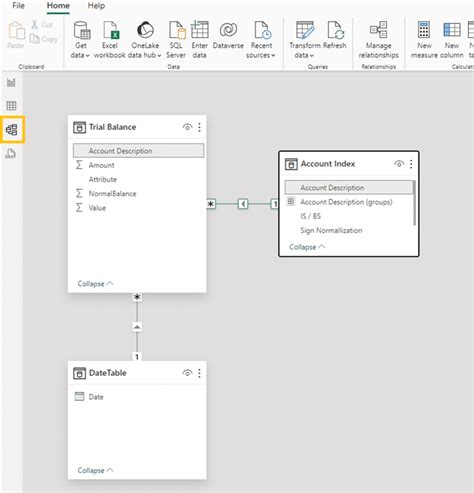Select the Amount field in Trial Balance
The width and height of the screenshot is (474, 493).
(138, 165)
